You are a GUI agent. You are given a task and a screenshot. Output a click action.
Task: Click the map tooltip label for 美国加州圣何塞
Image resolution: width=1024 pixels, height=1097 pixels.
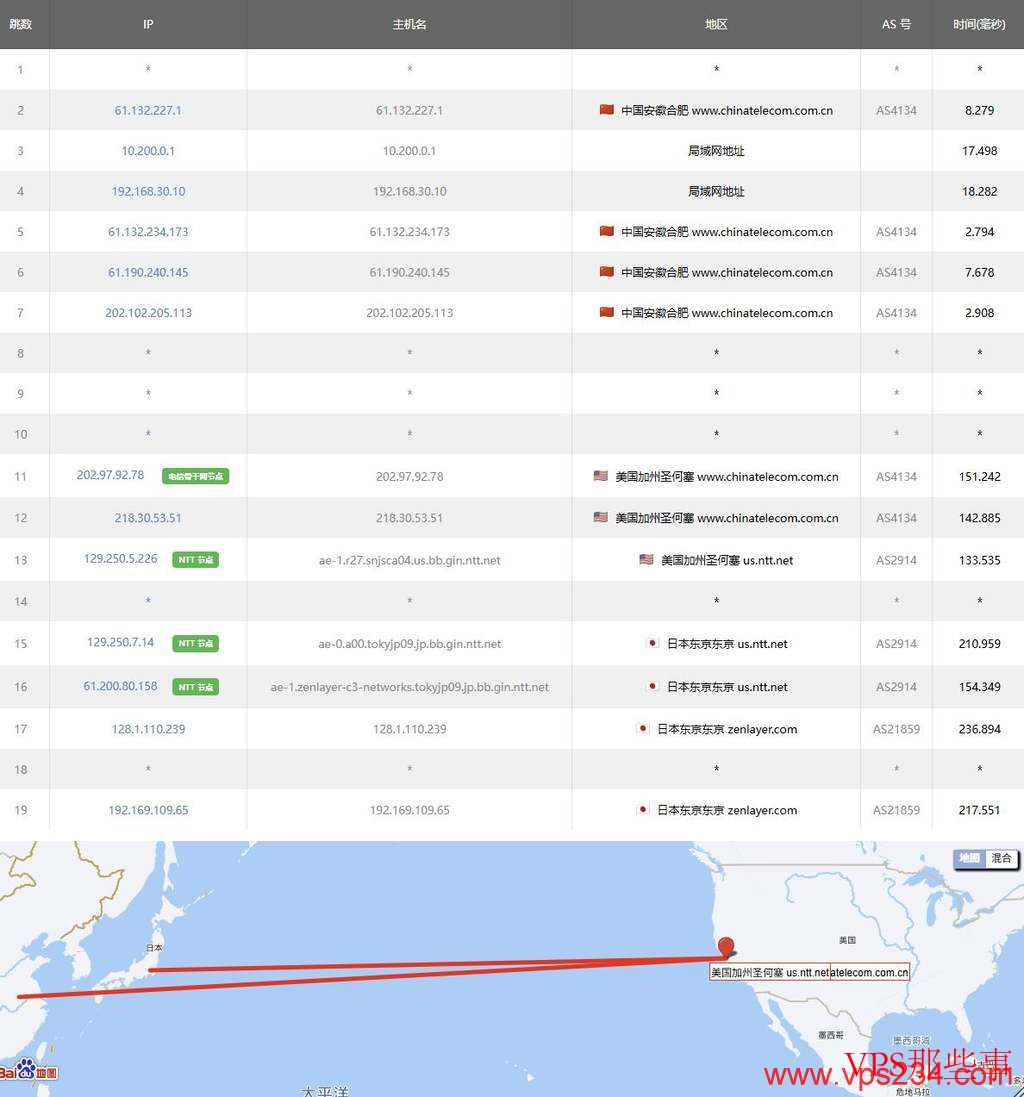coord(809,972)
